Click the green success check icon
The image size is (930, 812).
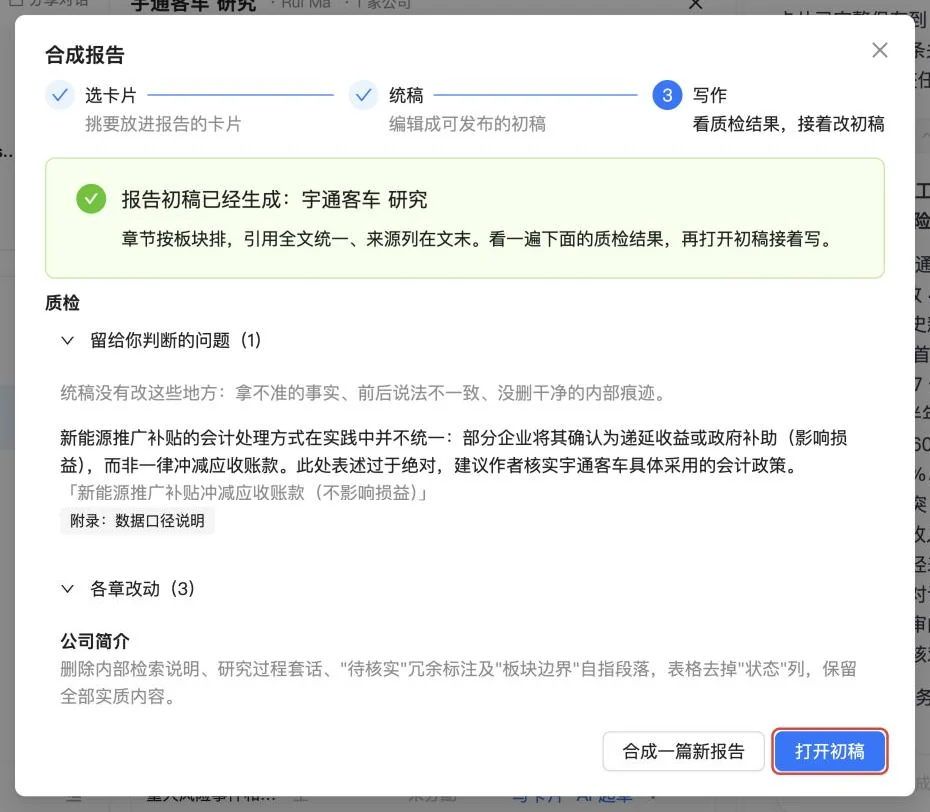pos(91,199)
